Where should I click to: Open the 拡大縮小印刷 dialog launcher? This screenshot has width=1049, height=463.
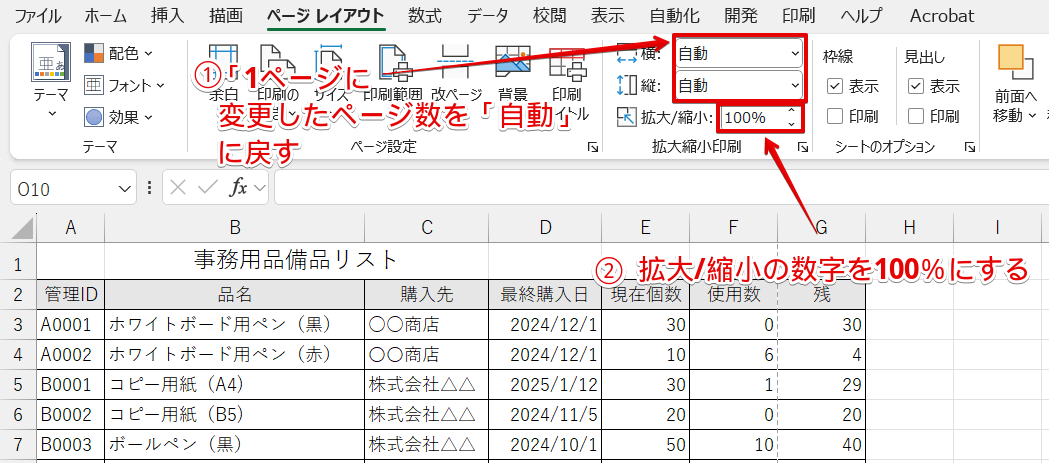(x=803, y=147)
